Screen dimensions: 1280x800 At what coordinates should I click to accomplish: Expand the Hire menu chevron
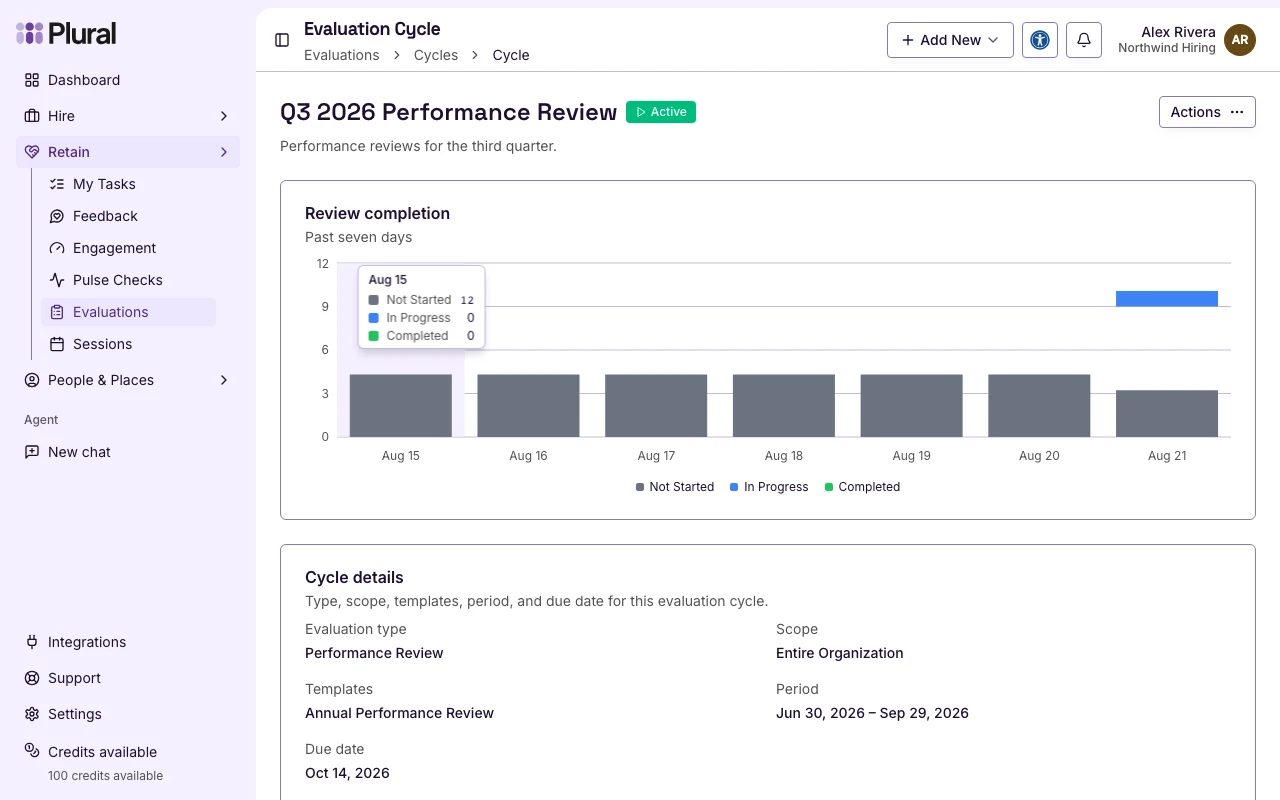pyautogui.click(x=224, y=116)
